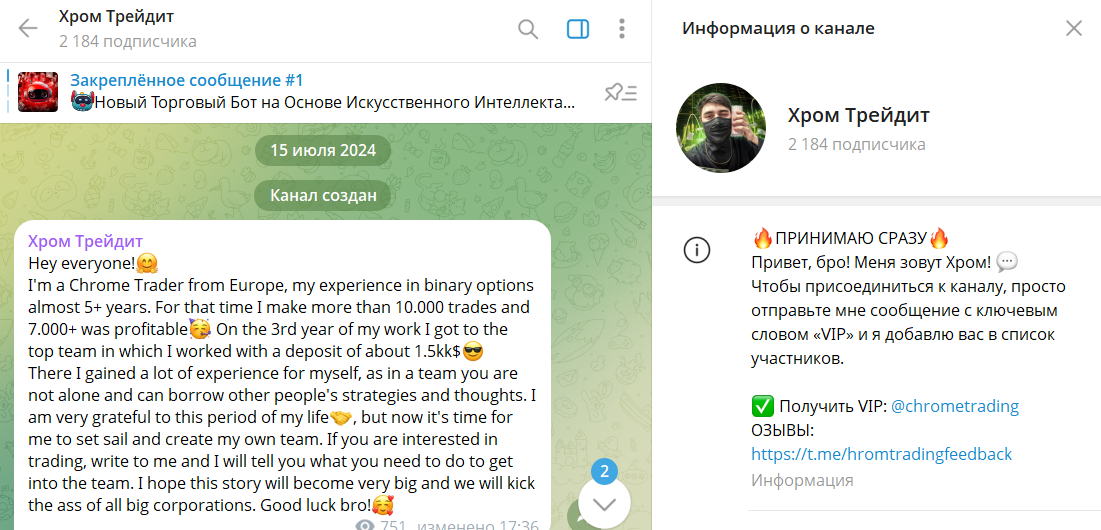Viewport: 1101px width, 530px height.
Task: Click the 2 184 подписчика header subtitle
Action: click(128, 41)
